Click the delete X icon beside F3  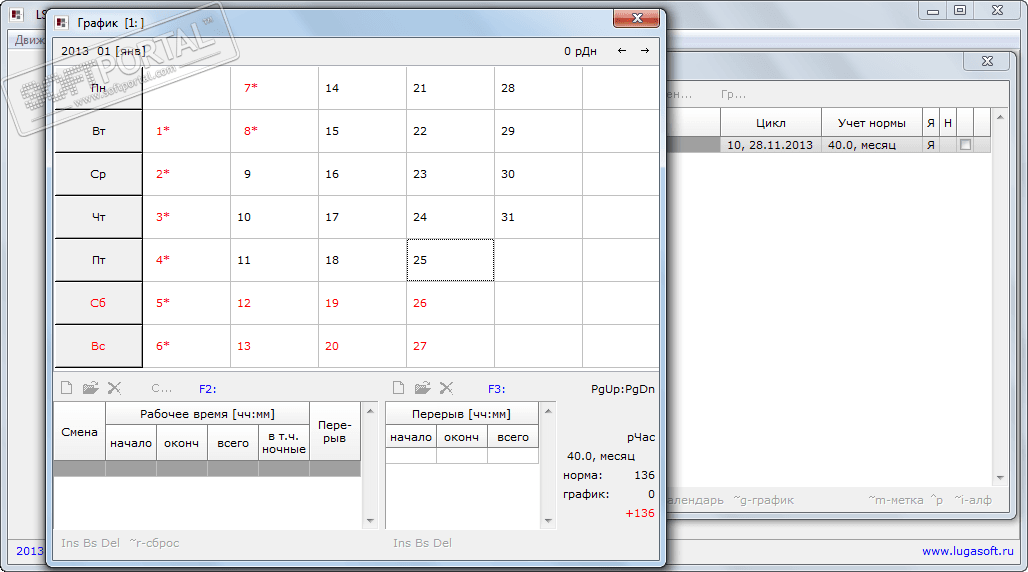(x=446, y=388)
